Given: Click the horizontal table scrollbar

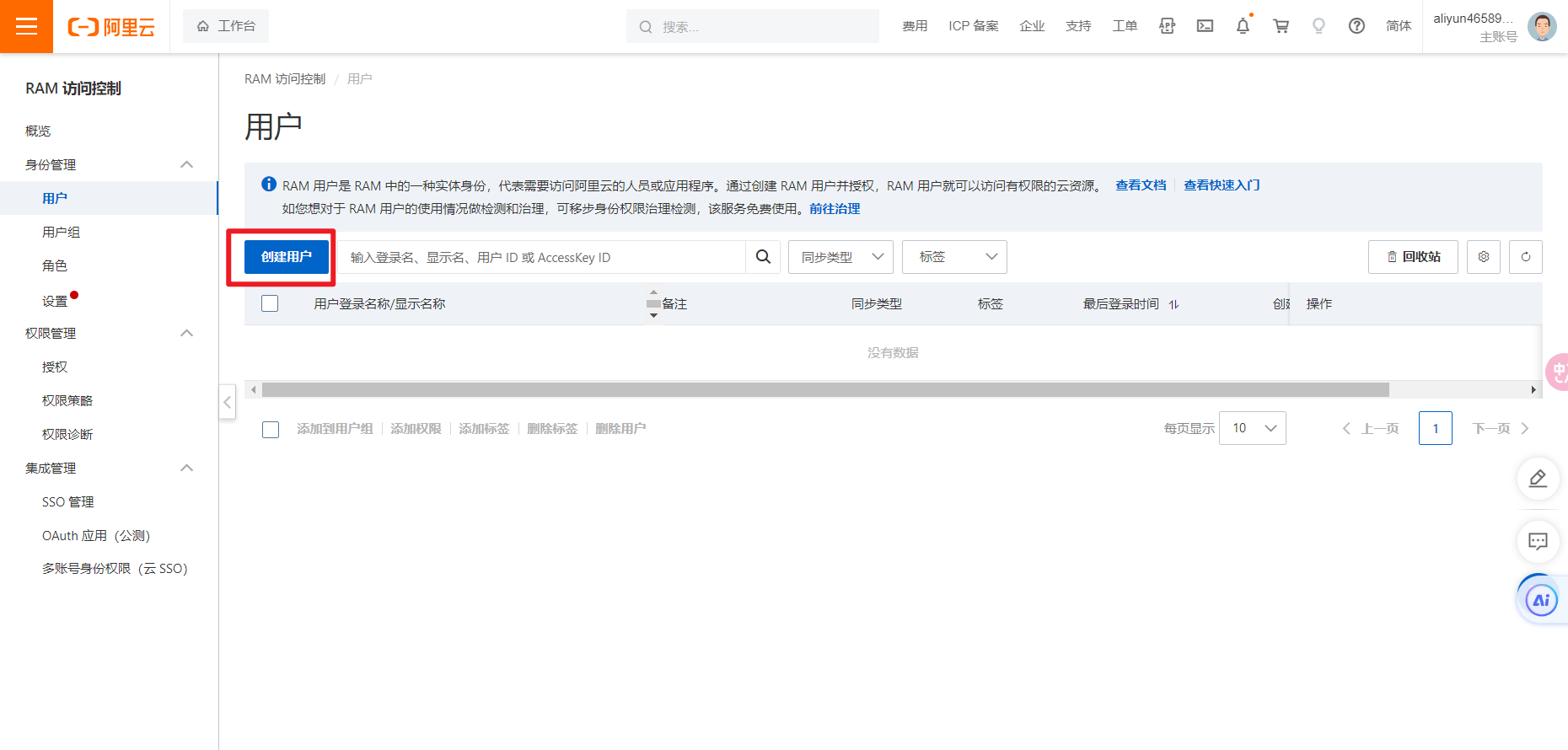Looking at the screenshot, I should (825, 389).
